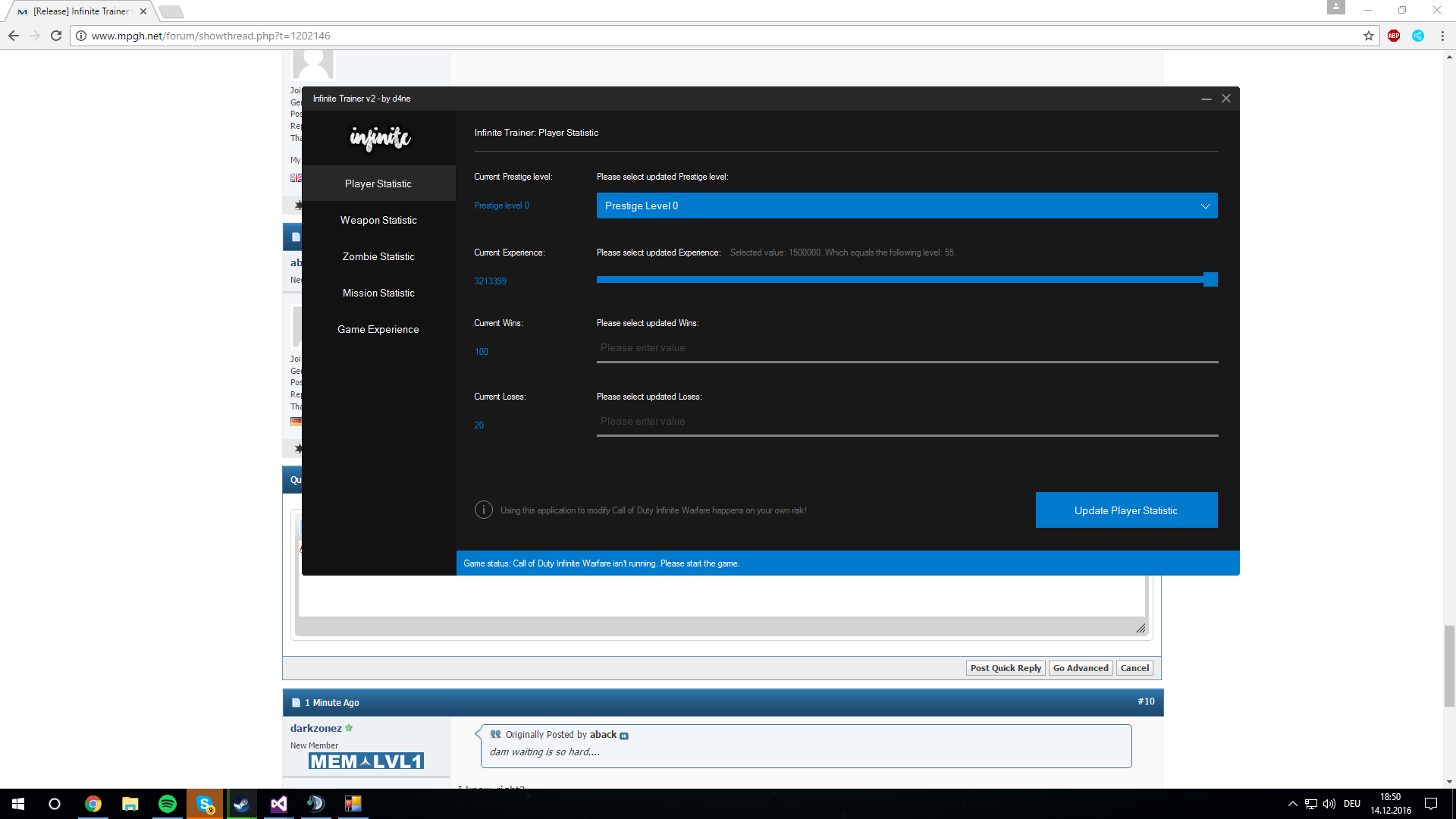Click the updated Wins input field
The width and height of the screenshot is (1456, 819).
907,348
